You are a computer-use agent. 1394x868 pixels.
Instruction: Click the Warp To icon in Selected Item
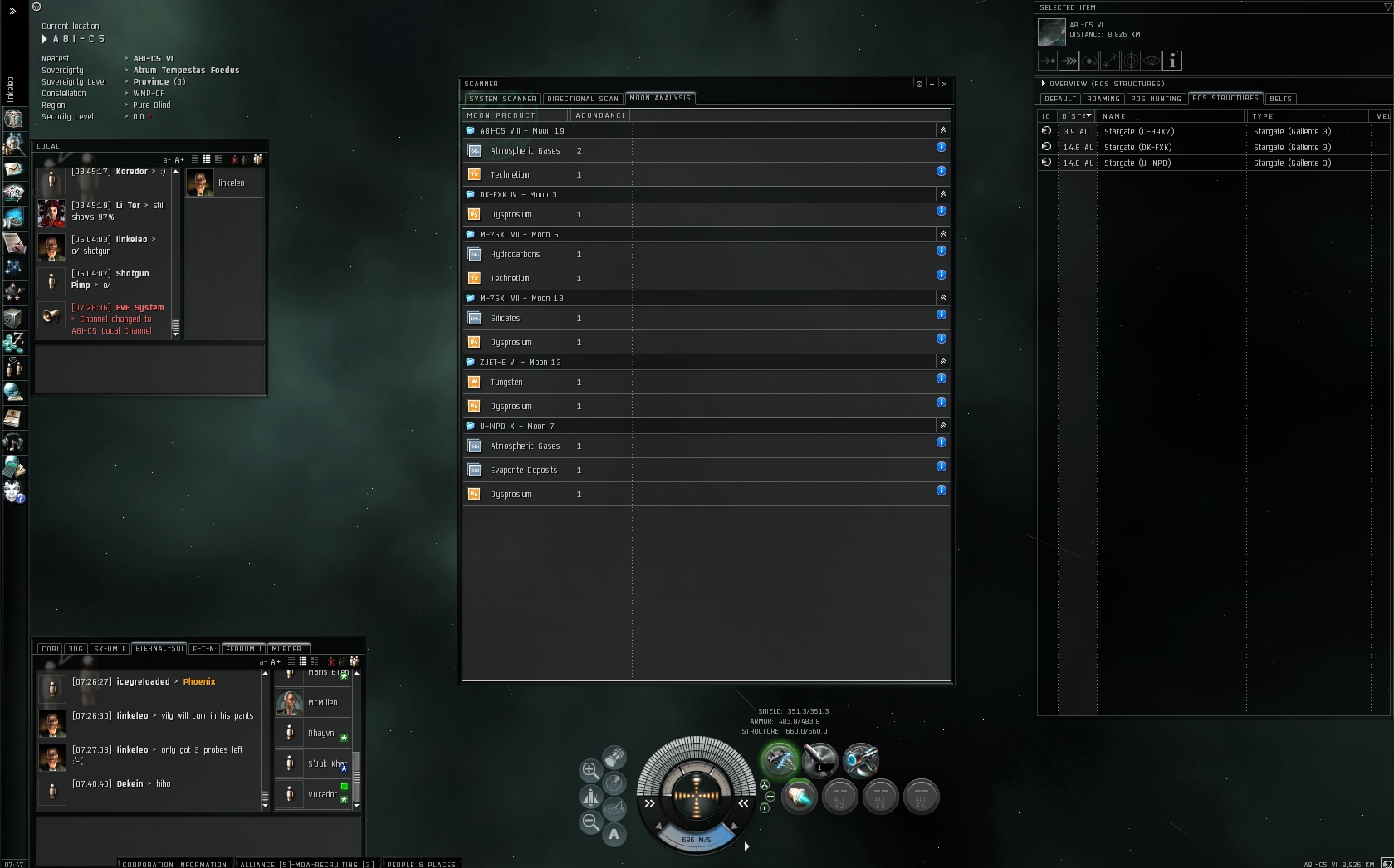(1069, 61)
